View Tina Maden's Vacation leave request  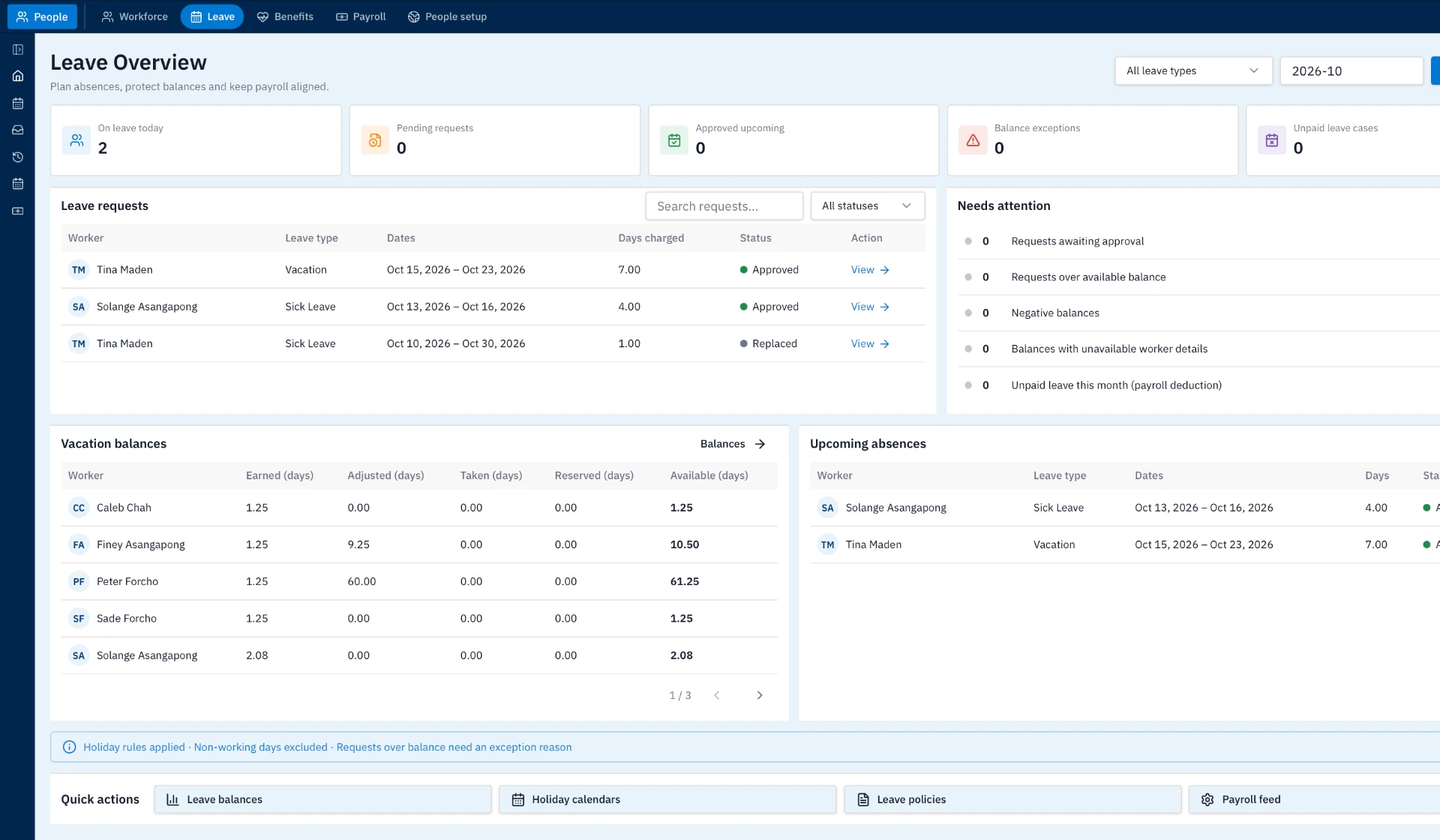870,270
